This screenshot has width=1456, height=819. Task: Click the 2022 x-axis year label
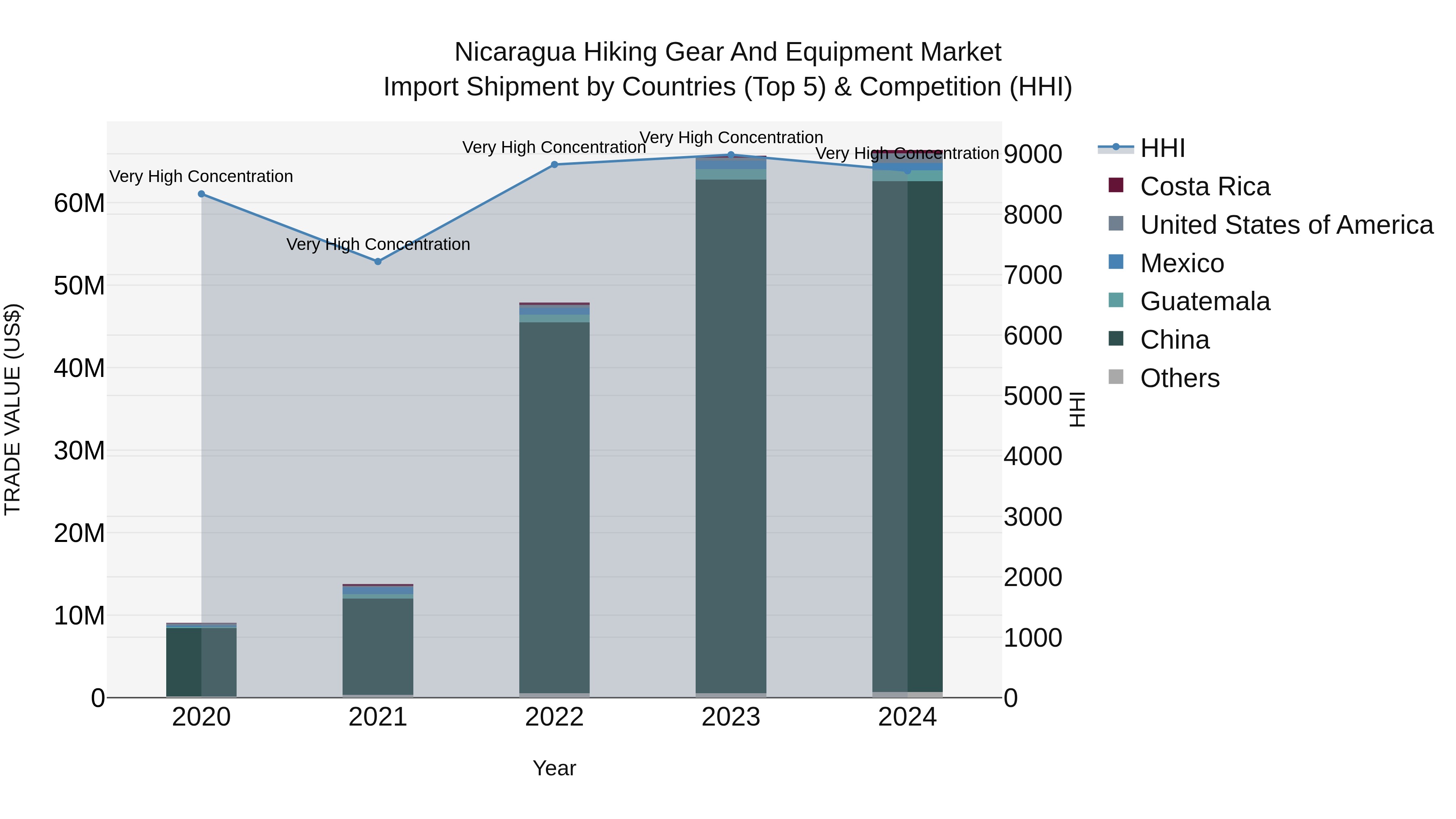click(554, 717)
